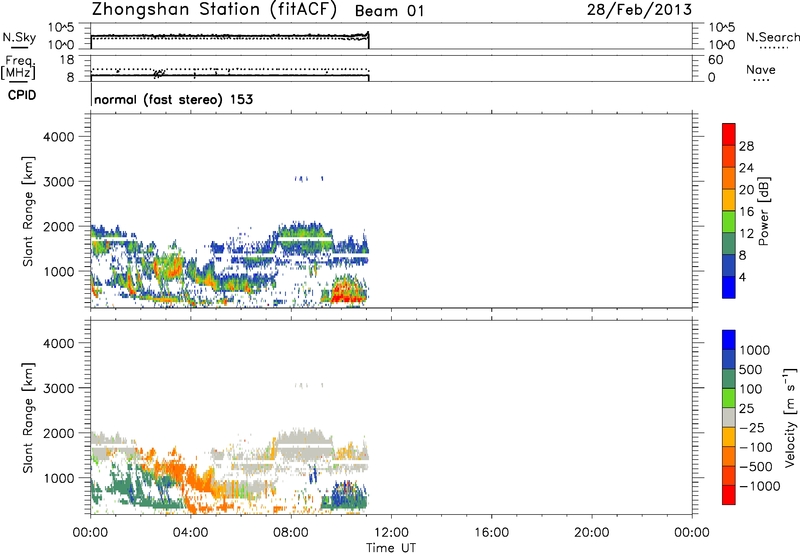Click the "-500" value on the velocity colorbar
The width and height of the screenshot is (800, 554).
[756, 467]
